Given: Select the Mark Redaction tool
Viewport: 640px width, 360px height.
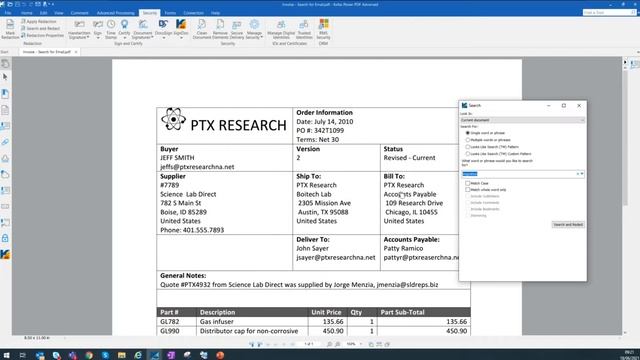Looking at the screenshot, I should (10, 29).
